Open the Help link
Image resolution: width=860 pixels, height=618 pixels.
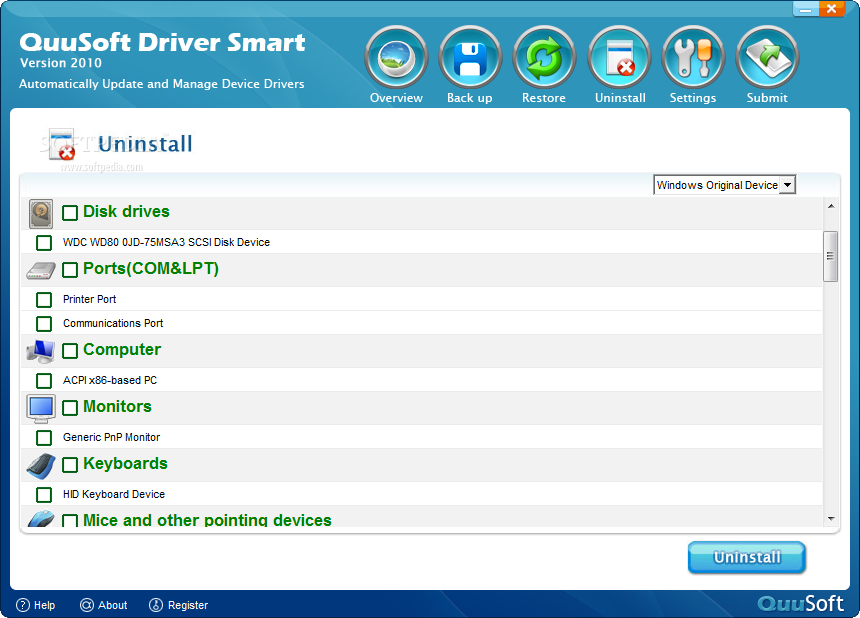[x=44, y=605]
